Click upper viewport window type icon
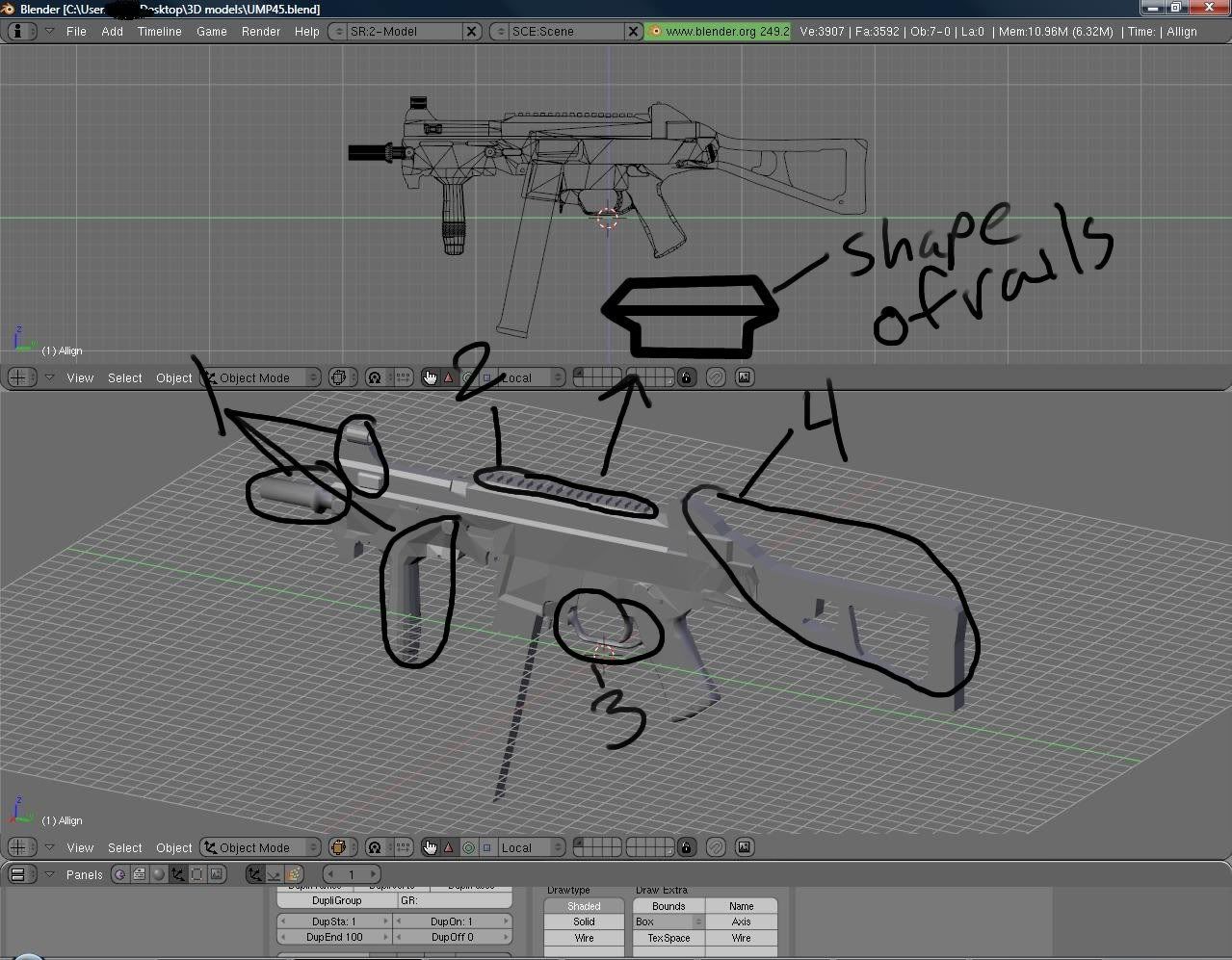This screenshot has height=960, width=1232. pos(21,377)
